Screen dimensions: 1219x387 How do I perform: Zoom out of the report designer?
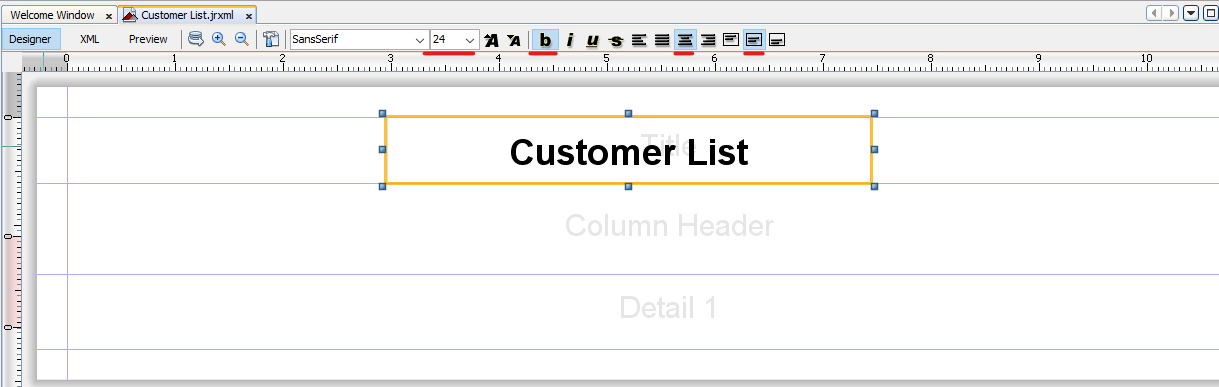coord(242,39)
